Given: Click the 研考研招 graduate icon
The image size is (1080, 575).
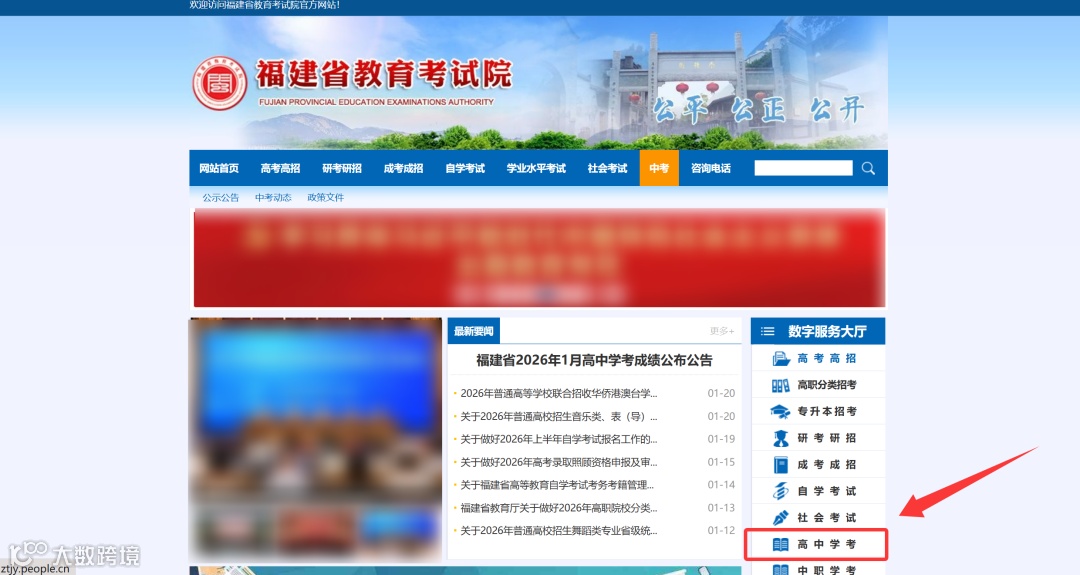Looking at the screenshot, I should pyautogui.click(x=780, y=438).
